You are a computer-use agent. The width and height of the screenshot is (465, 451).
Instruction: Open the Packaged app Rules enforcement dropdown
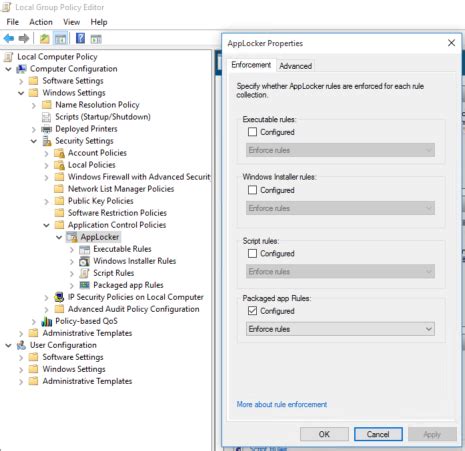click(340, 329)
